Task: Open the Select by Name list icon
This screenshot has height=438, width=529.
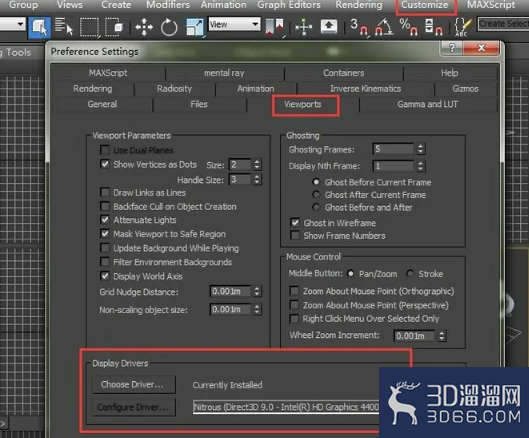Action: (x=64, y=27)
